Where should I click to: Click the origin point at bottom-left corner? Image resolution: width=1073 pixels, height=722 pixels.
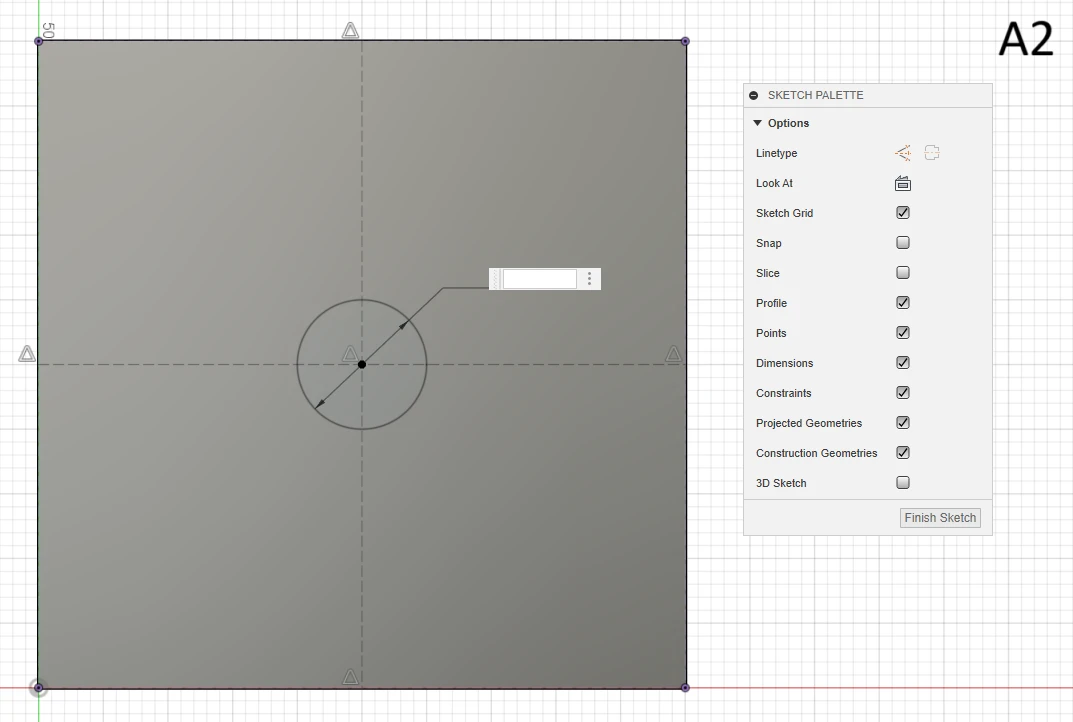coord(38,688)
